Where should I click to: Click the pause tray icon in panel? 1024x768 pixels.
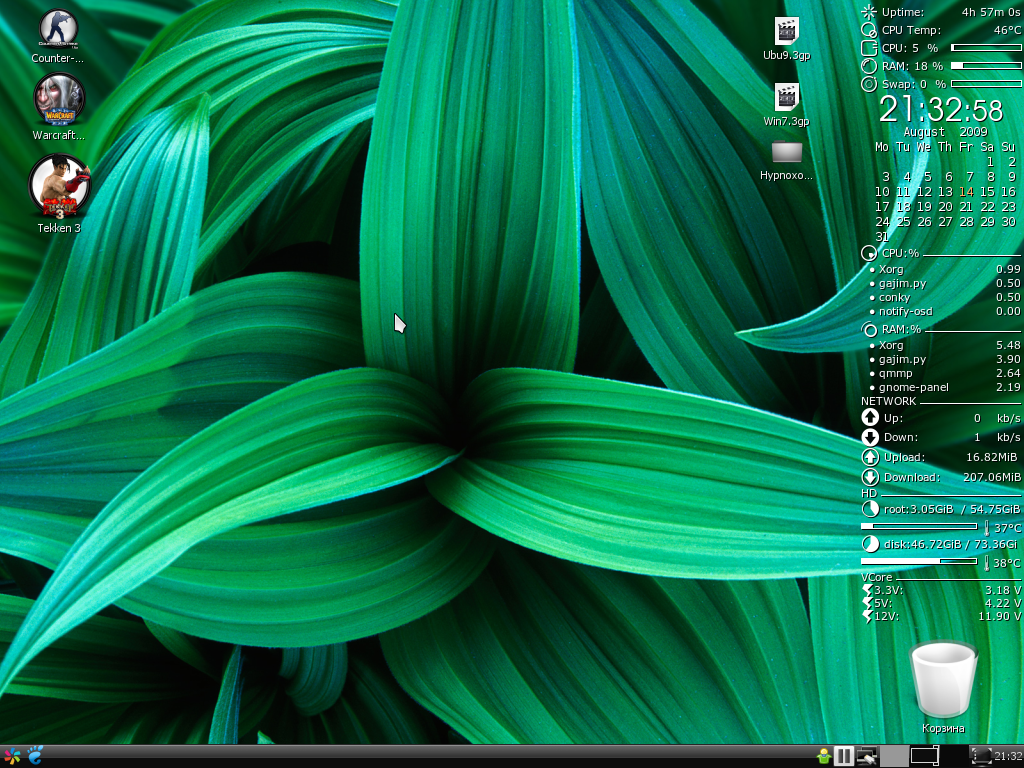pyautogui.click(x=844, y=756)
